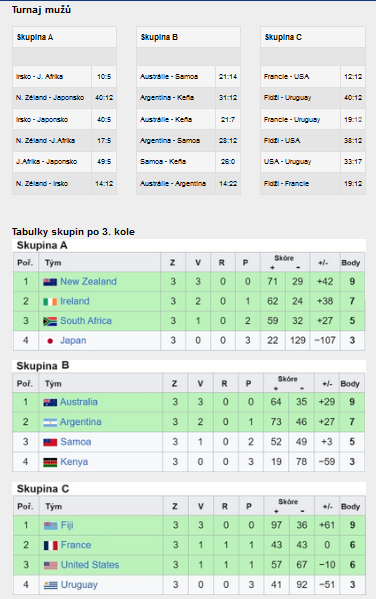
Task: Click the Fiji flag icon
Action: [50, 526]
